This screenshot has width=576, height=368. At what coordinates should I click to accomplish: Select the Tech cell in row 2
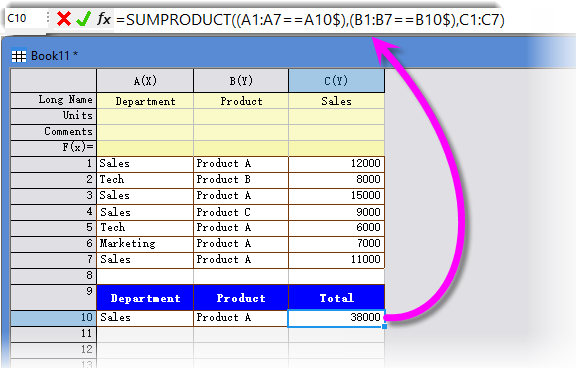coord(145,180)
